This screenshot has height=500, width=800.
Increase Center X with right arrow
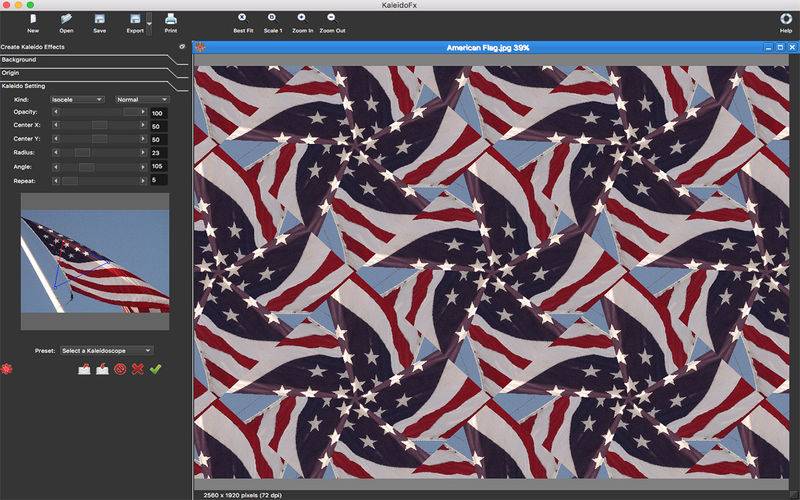(x=143, y=125)
